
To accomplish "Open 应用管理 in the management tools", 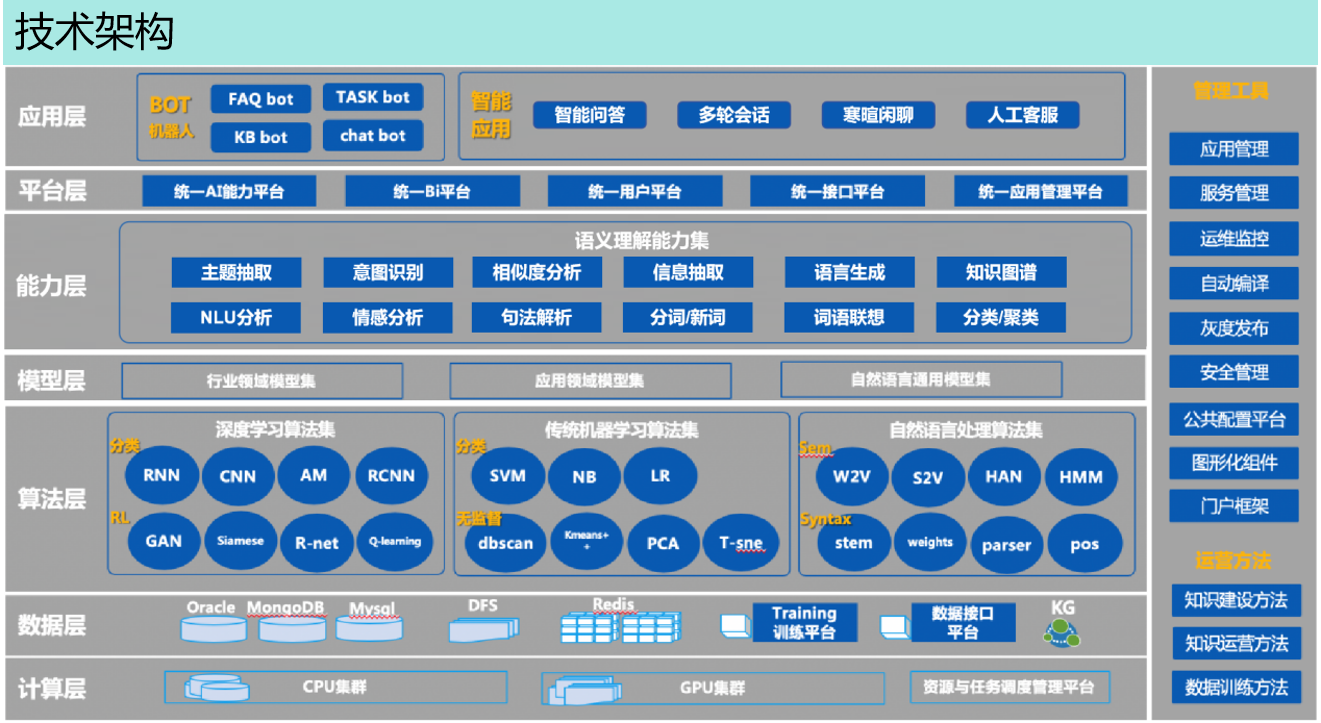I will click(x=1234, y=150).
